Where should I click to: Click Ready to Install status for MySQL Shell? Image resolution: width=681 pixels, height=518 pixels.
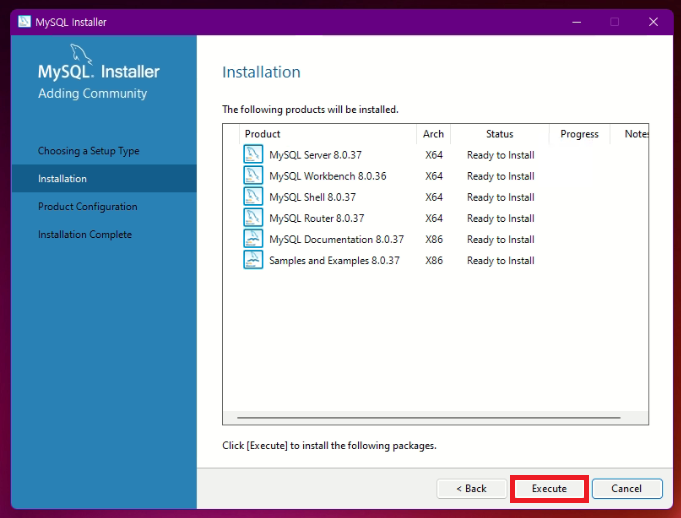point(500,197)
